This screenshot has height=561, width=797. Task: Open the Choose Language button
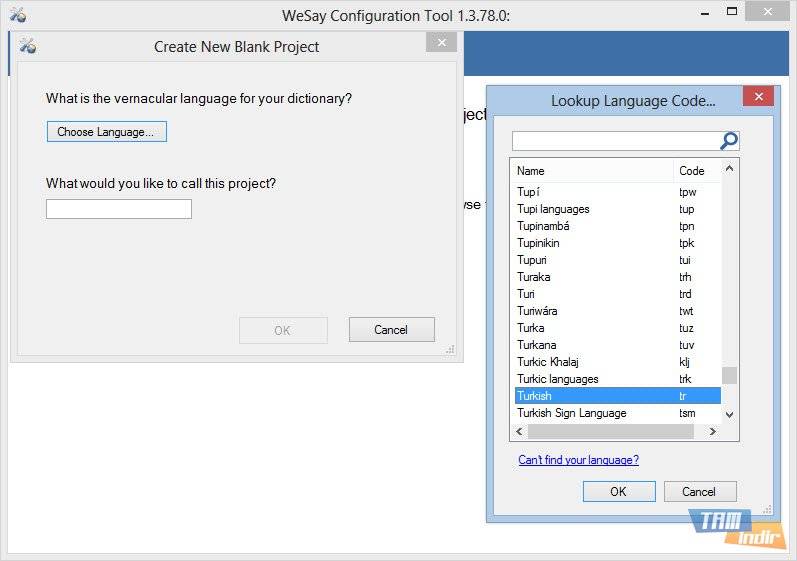(106, 132)
